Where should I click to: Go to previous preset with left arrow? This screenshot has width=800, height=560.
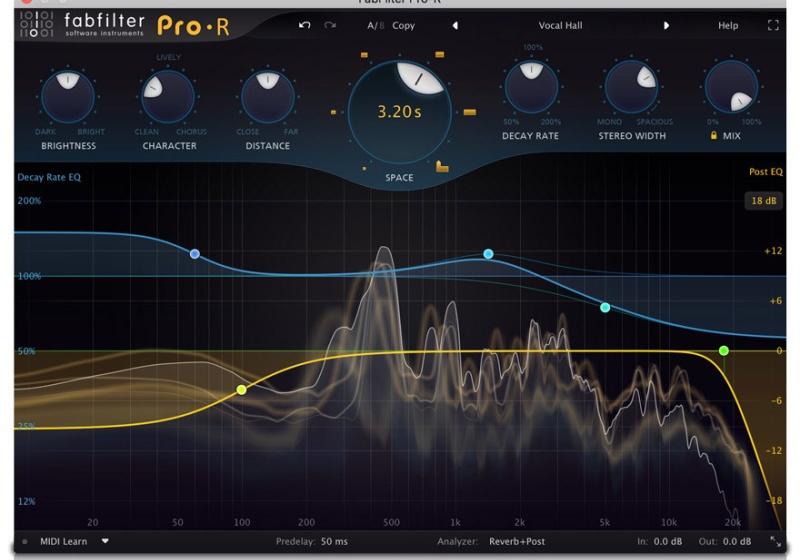tap(455, 26)
